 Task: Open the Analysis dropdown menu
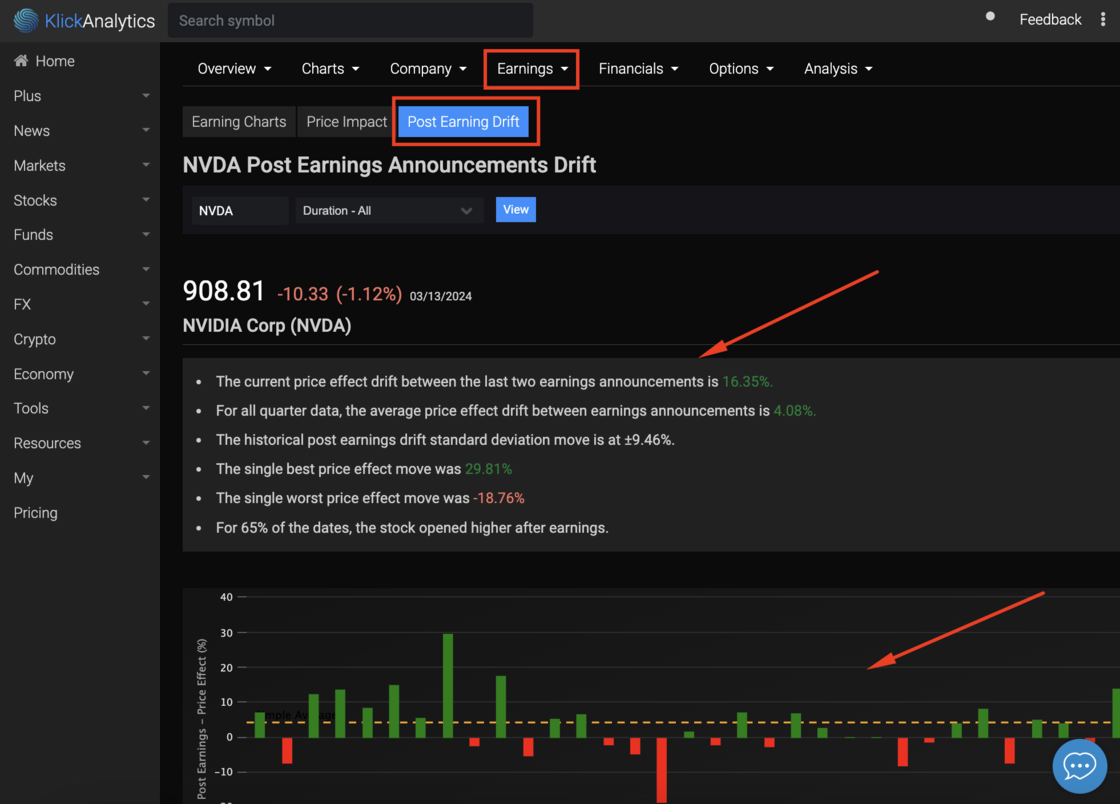pyautogui.click(x=838, y=69)
